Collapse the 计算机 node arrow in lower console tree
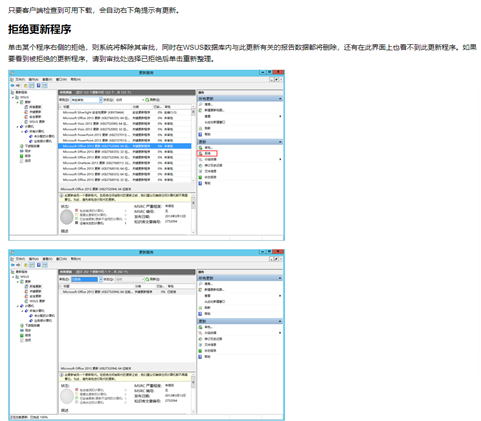This screenshot has width=481, height=421. pos(18,306)
